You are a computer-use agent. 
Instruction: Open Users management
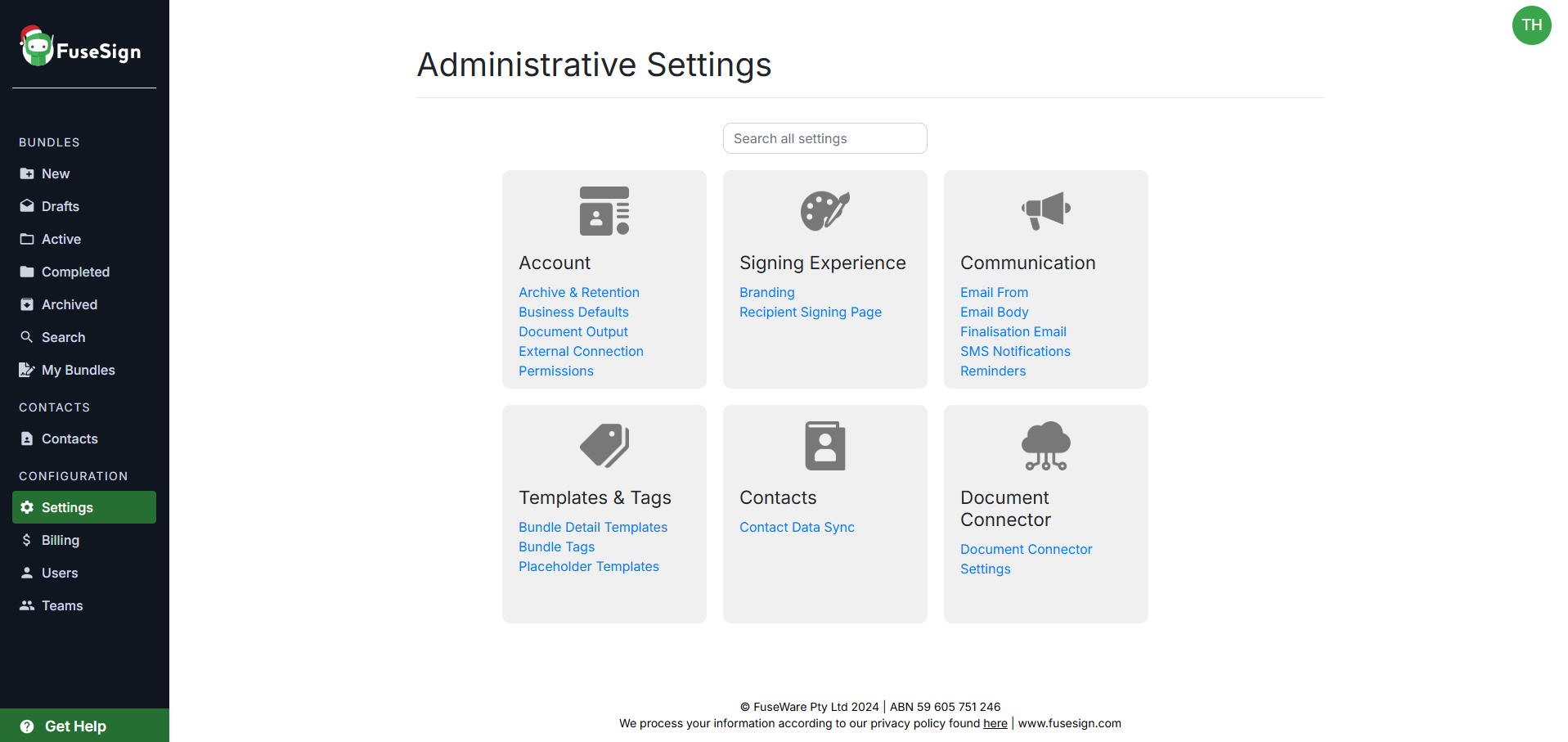(84, 573)
